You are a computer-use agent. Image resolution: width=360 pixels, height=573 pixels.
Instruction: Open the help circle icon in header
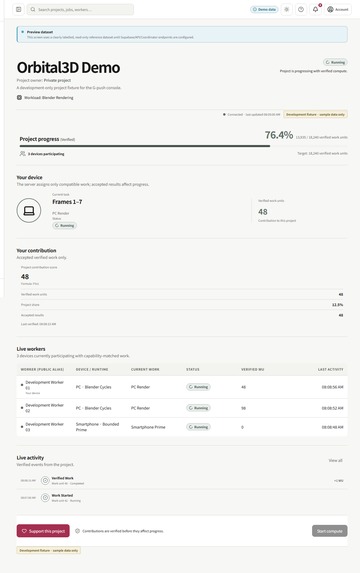(x=301, y=10)
